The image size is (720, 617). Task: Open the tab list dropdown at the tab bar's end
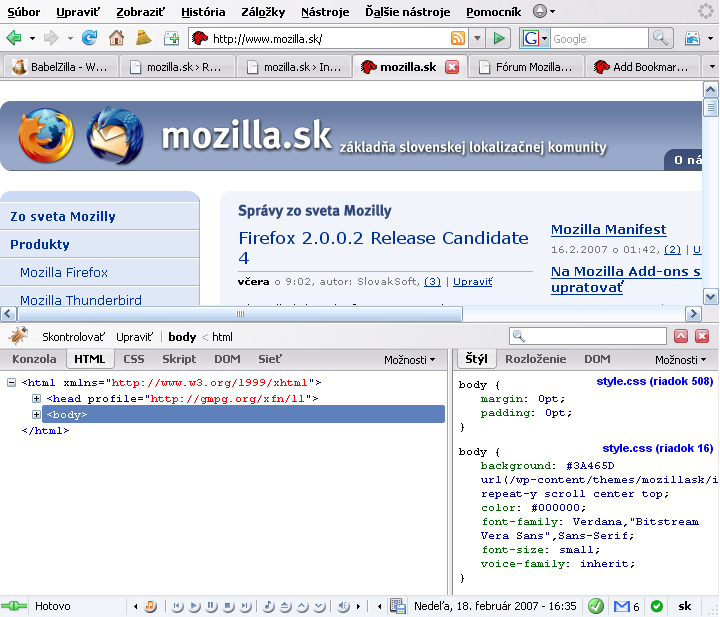(x=711, y=67)
